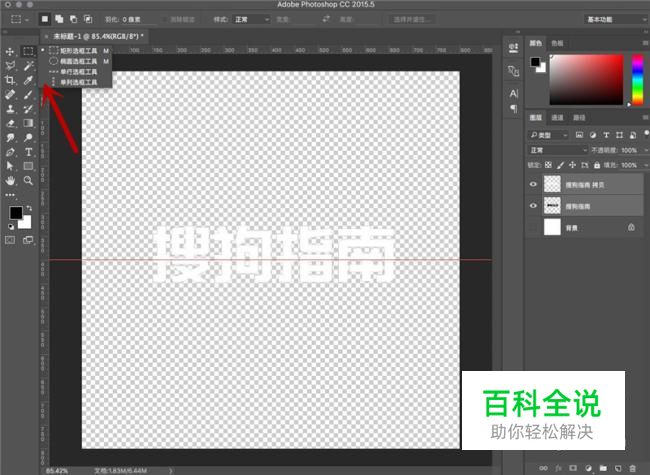The height and width of the screenshot is (475, 650).
Task: Select the Gradient tool
Action: [28, 123]
